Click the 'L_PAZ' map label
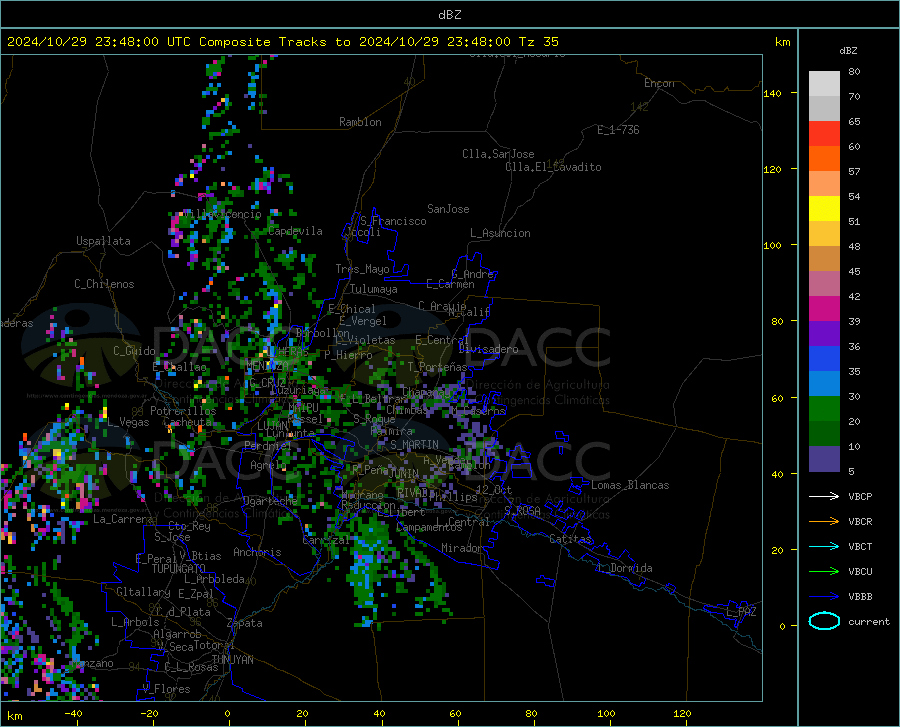 [741, 612]
